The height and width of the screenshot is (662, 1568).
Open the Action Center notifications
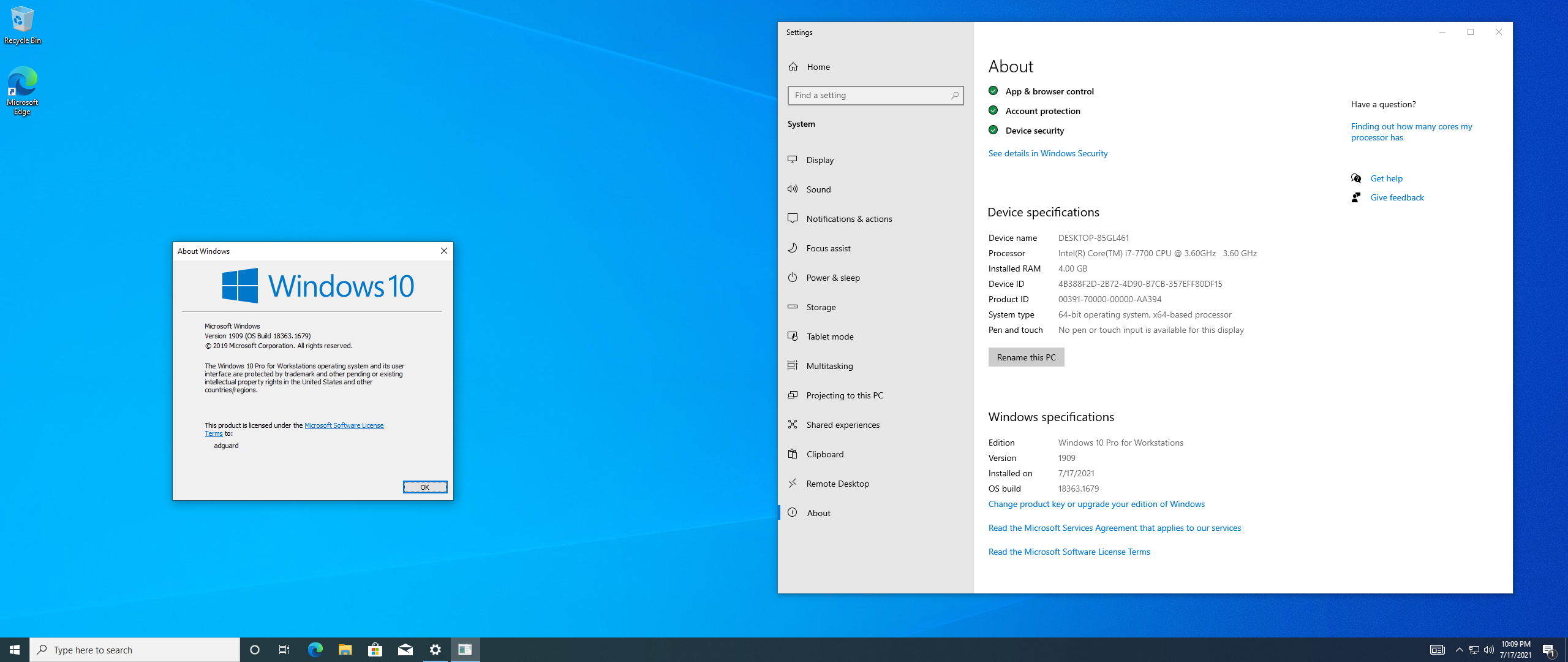[x=1549, y=650]
